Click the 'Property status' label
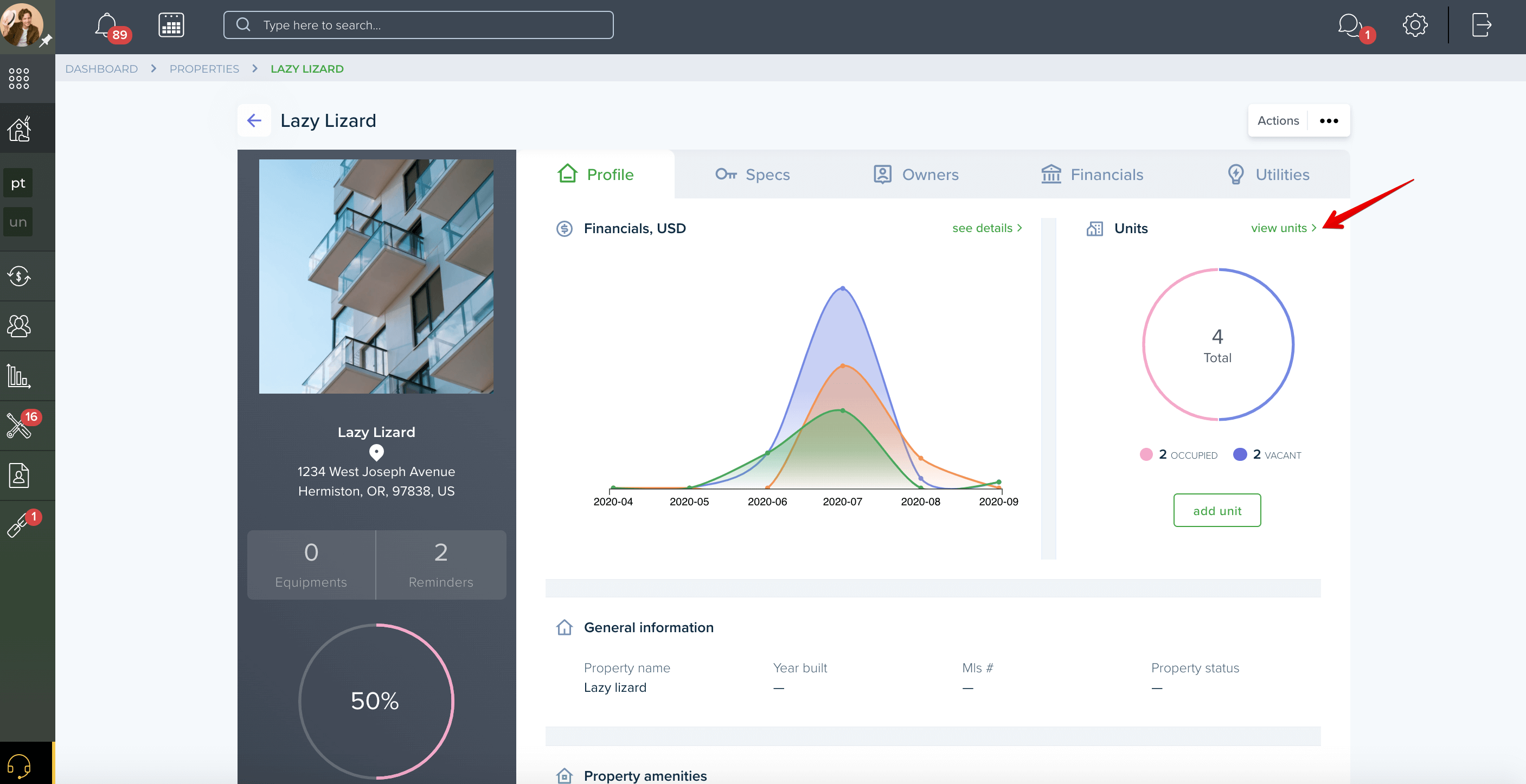Image resolution: width=1526 pixels, height=784 pixels. click(x=1195, y=668)
